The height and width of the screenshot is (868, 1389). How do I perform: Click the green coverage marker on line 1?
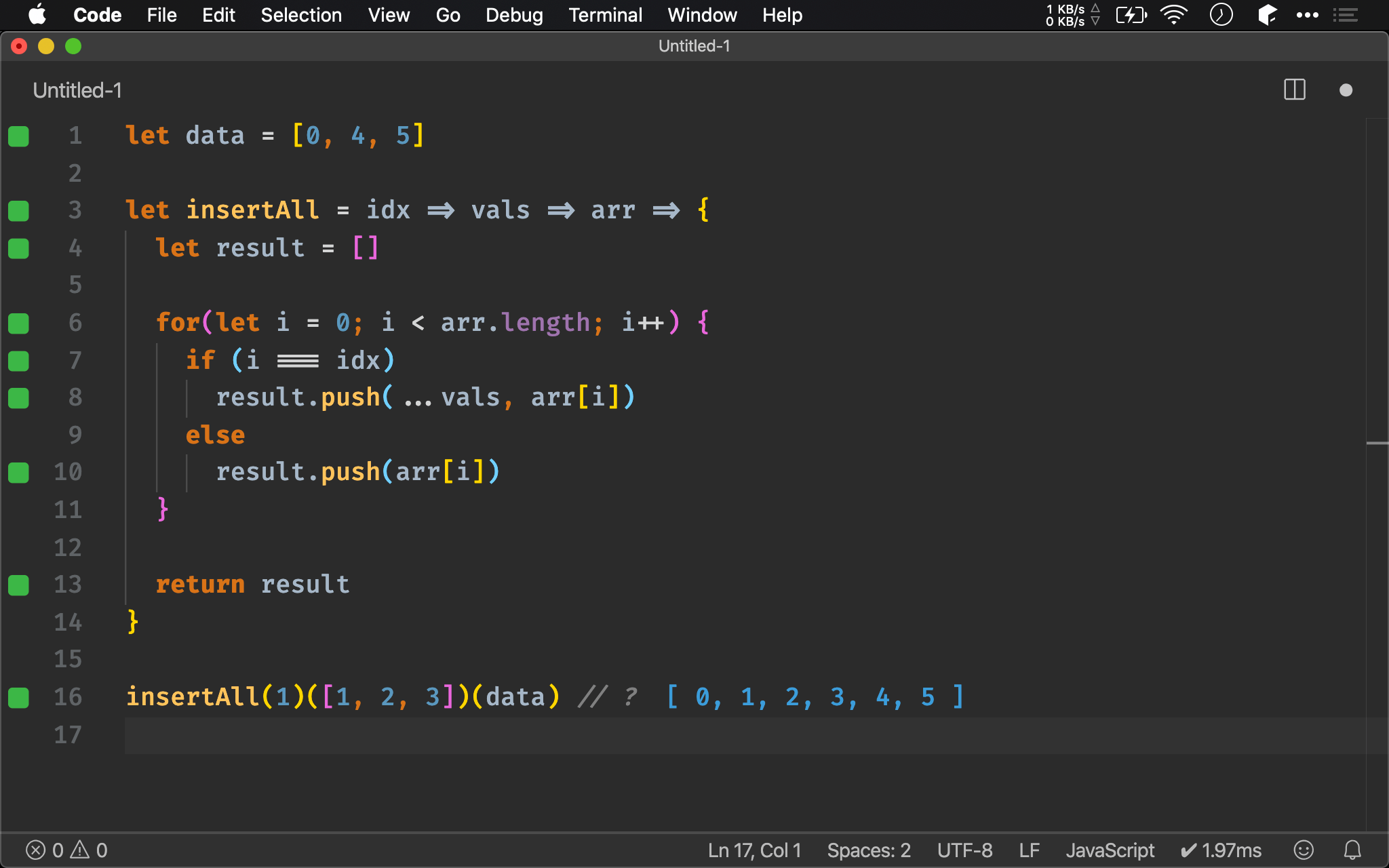click(x=19, y=136)
